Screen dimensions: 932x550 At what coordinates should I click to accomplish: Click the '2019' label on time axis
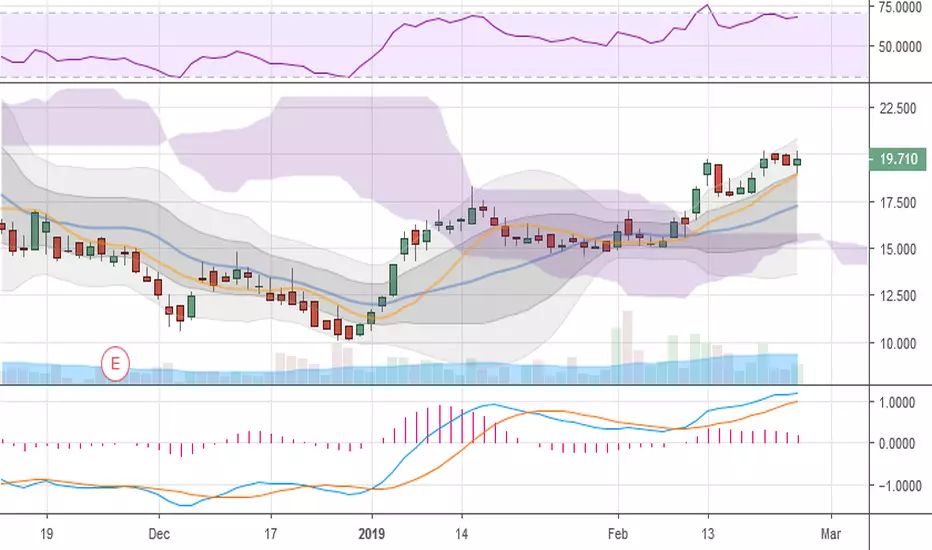(371, 533)
